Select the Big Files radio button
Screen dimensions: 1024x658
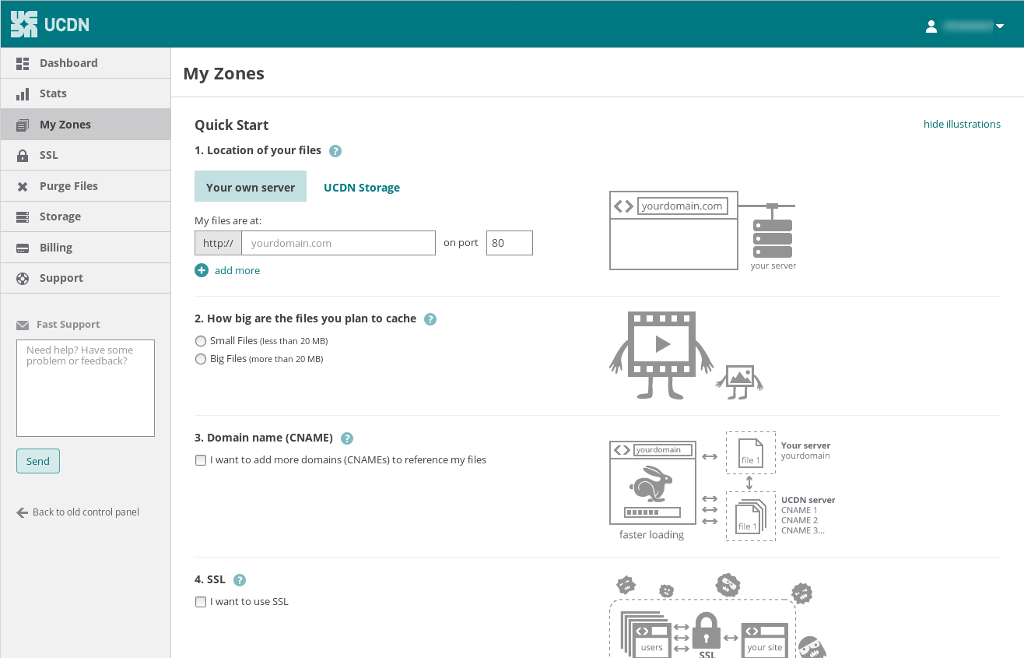(201, 358)
